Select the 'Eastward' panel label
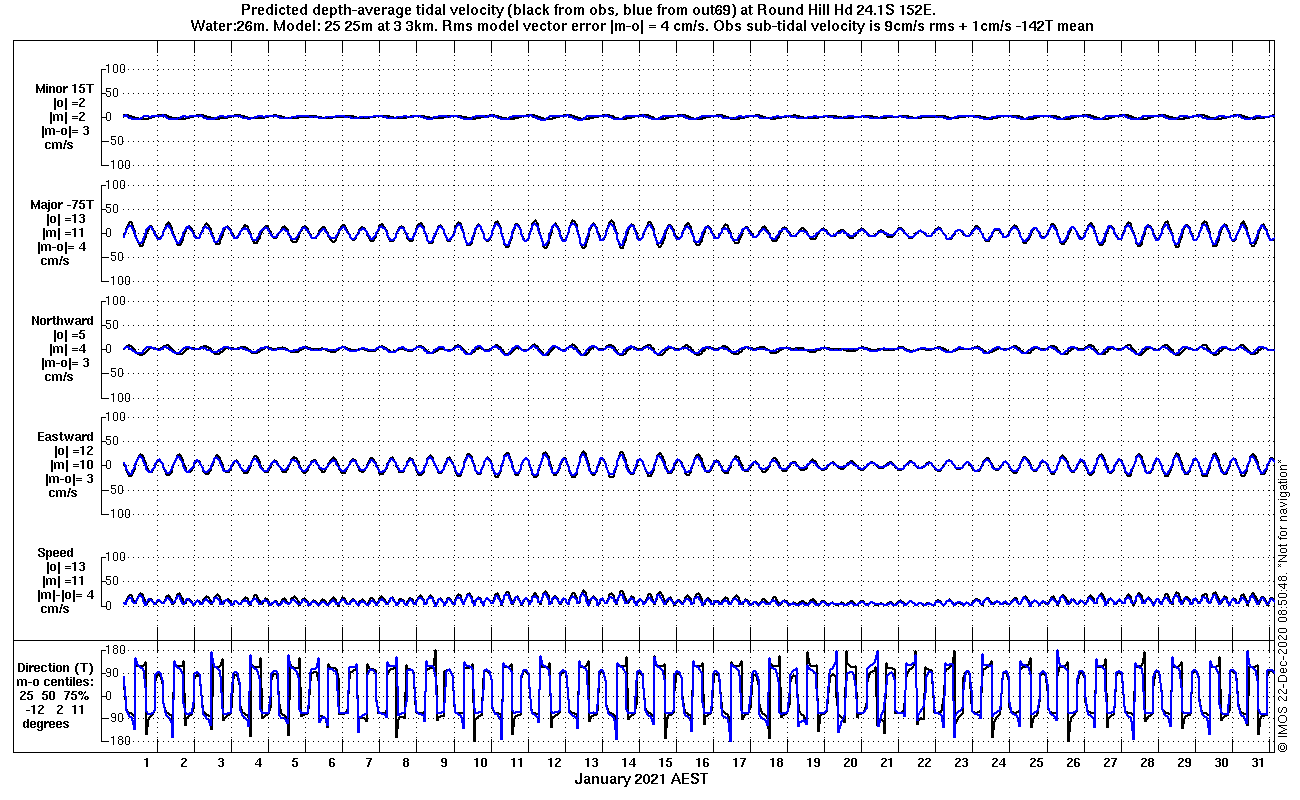1300x800 pixels. point(65,436)
